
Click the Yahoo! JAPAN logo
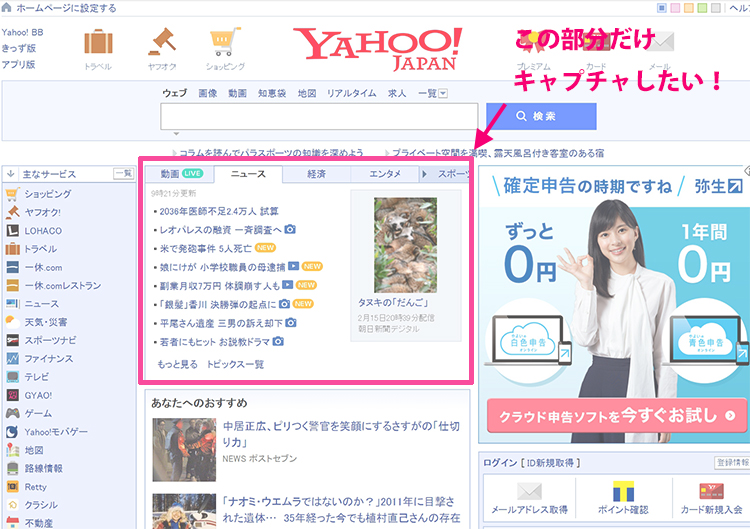pyautogui.click(x=378, y=49)
